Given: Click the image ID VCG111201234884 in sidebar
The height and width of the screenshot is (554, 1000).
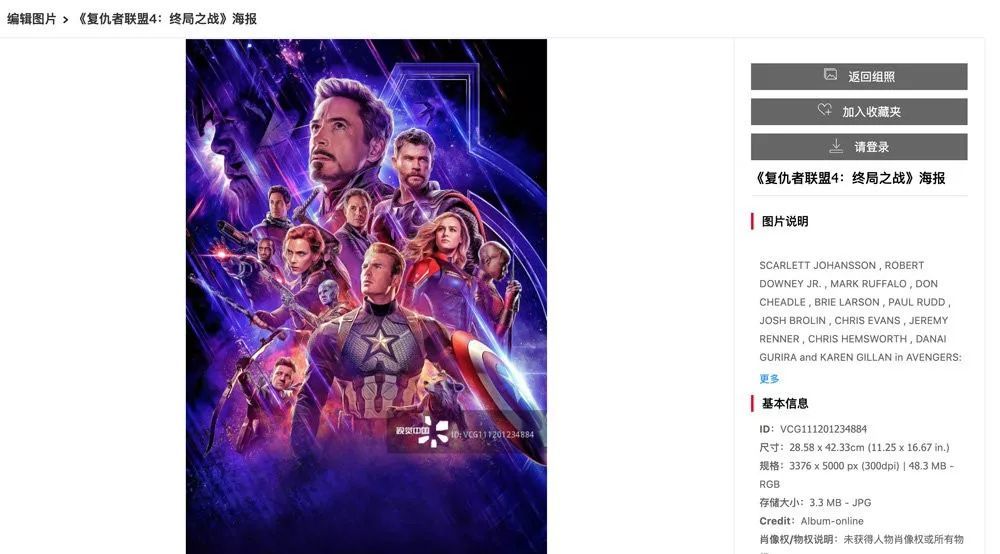Looking at the screenshot, I should [823, 429].
